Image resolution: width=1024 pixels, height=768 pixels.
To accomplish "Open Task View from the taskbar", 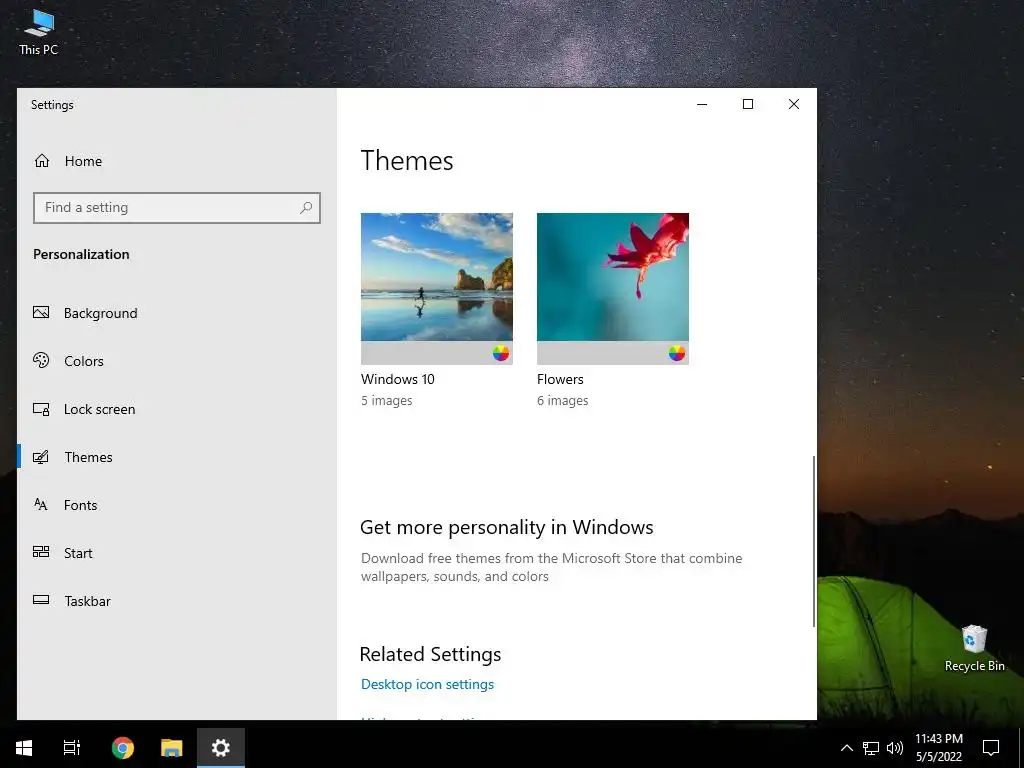I will (72, 748).
